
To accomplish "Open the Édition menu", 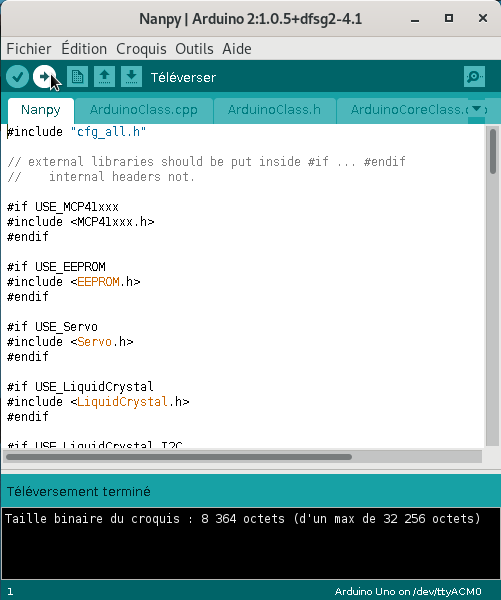I will coord(84,49).
